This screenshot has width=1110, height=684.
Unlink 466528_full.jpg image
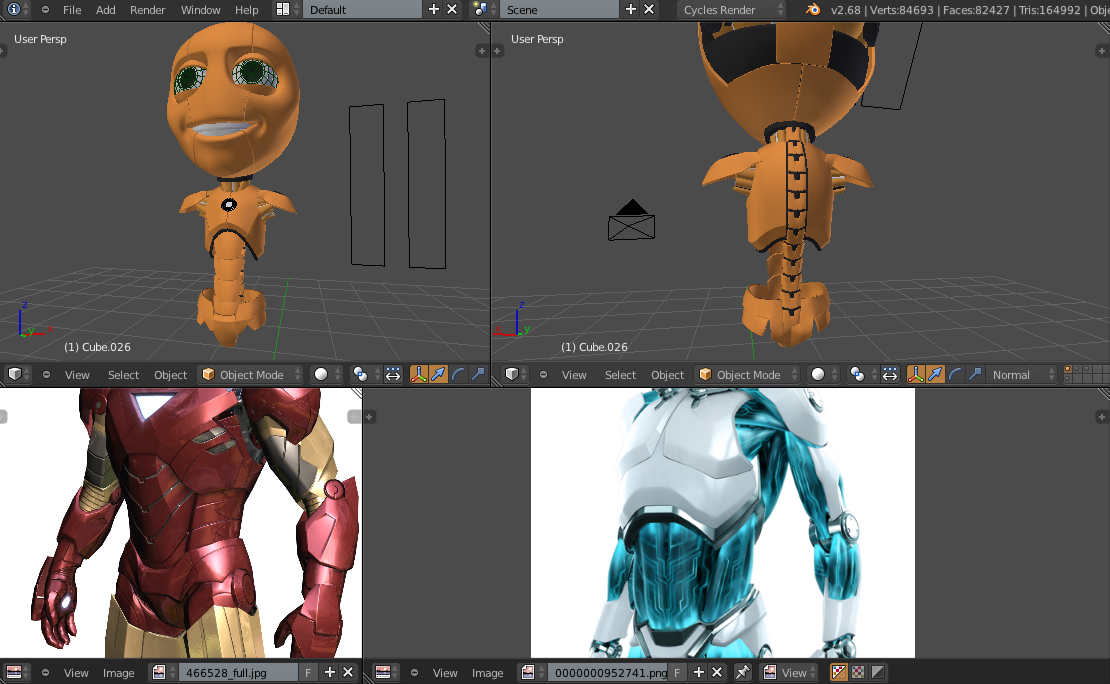[x=348, y=673]
